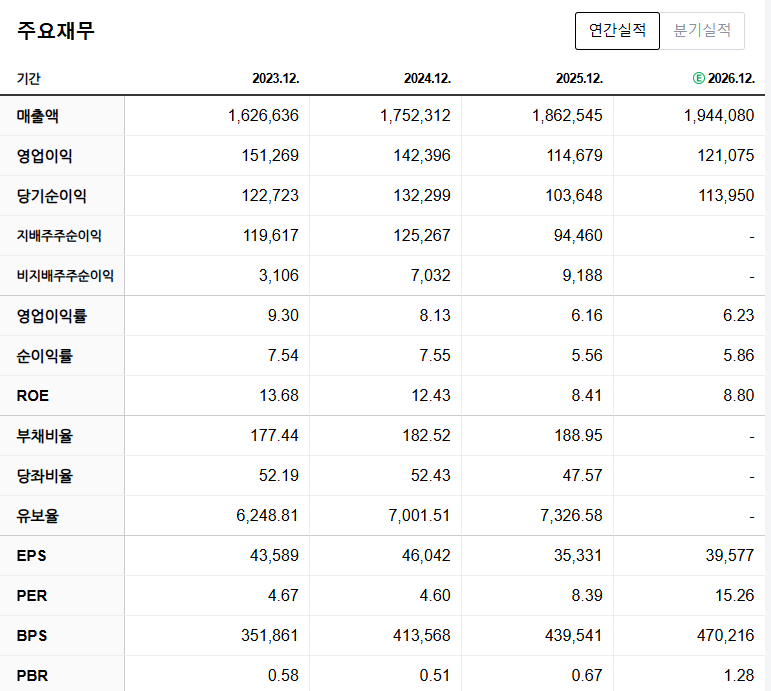Select the PBR estimate 1.28
The height and width of the screenshot is (691, 771).
(x=739, y=675)
